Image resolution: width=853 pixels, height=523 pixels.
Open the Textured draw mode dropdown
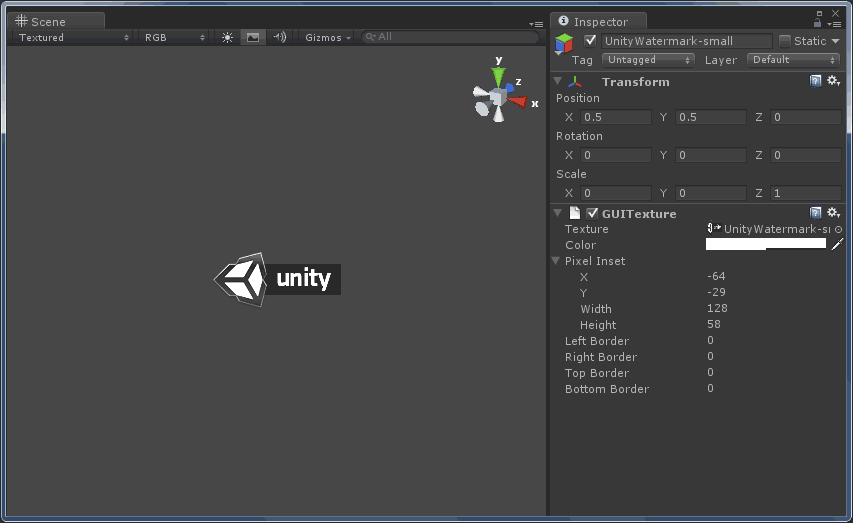pos(73,38)
